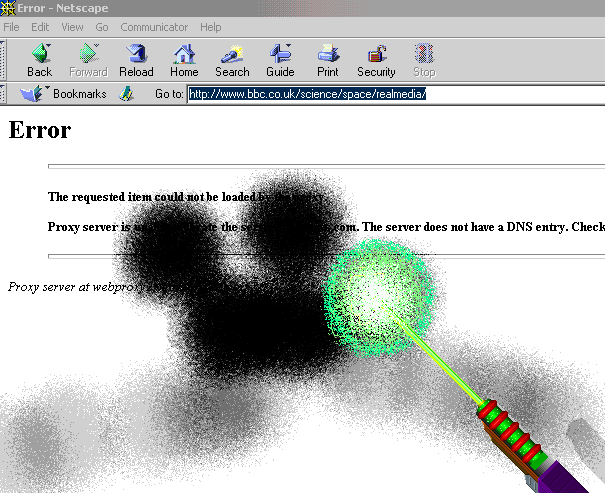Open the Help menu

pyautogui.click(x=211, y=27)
